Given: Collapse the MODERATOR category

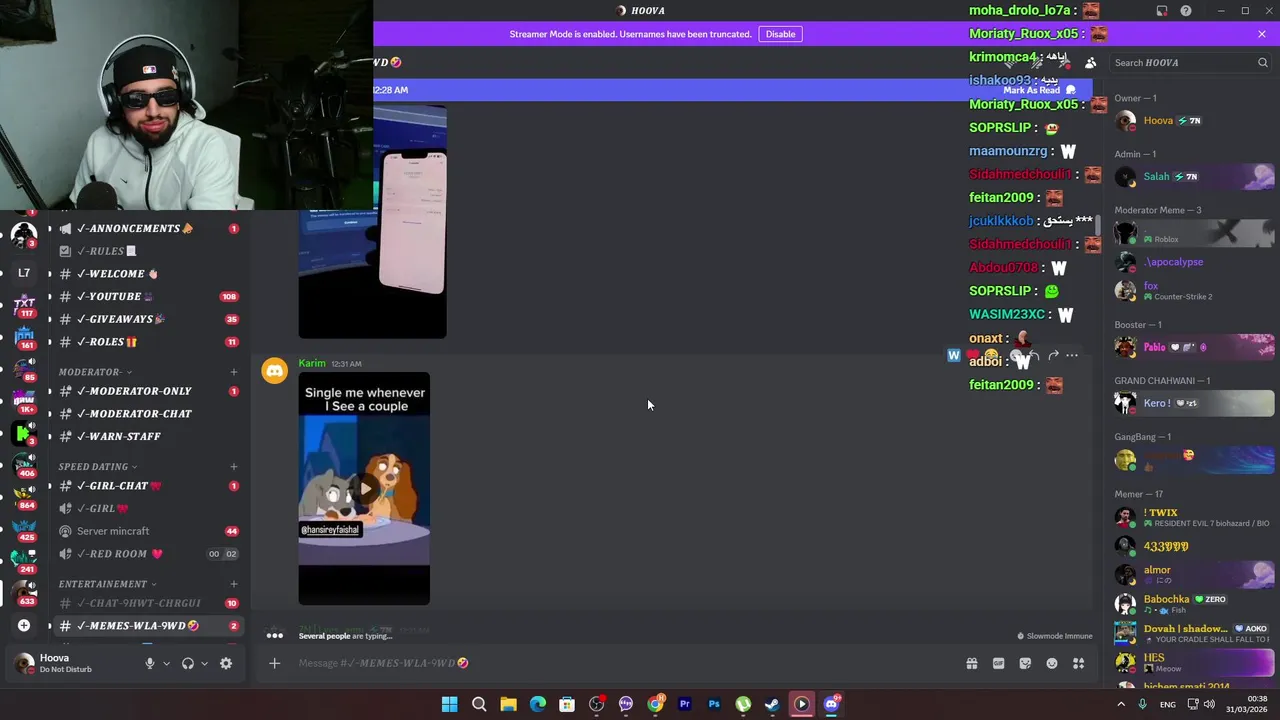Looking at the screenshot, I should (94, 372).
